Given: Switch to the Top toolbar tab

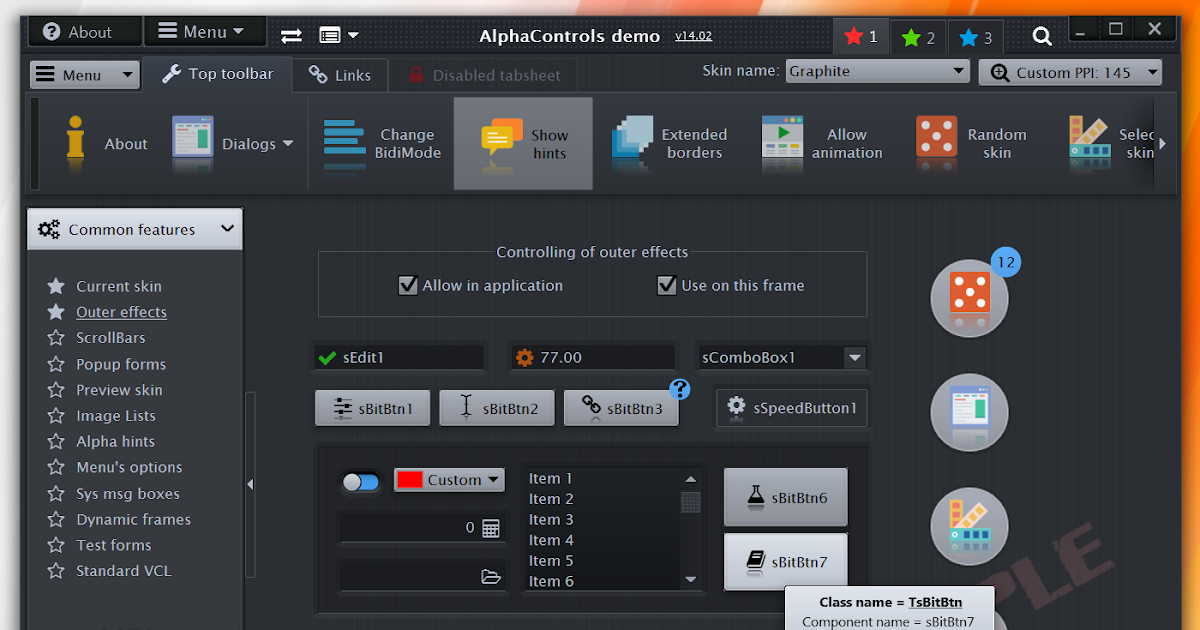Looking at the screenshot, I should [217, 73].
